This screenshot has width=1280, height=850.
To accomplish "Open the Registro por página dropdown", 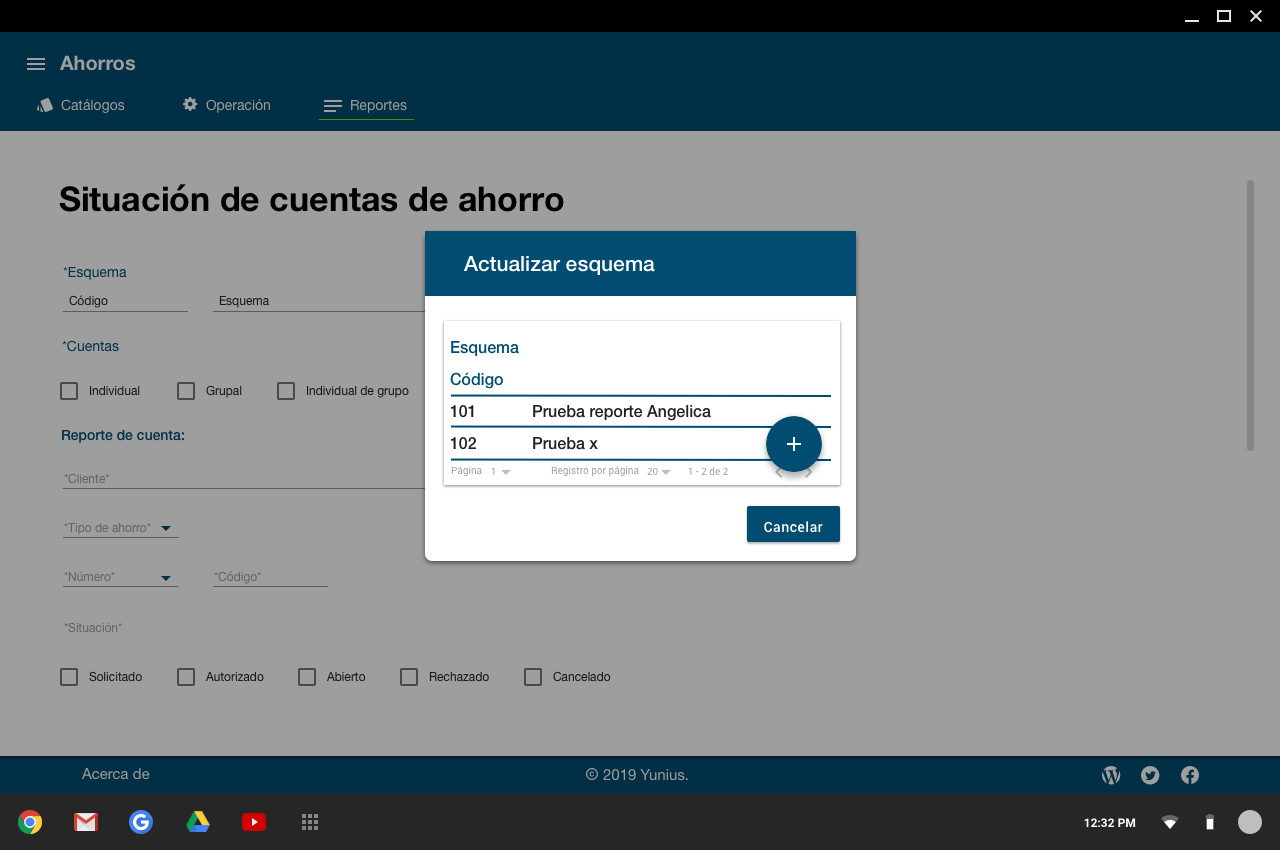I will click(x=659, y=471).
